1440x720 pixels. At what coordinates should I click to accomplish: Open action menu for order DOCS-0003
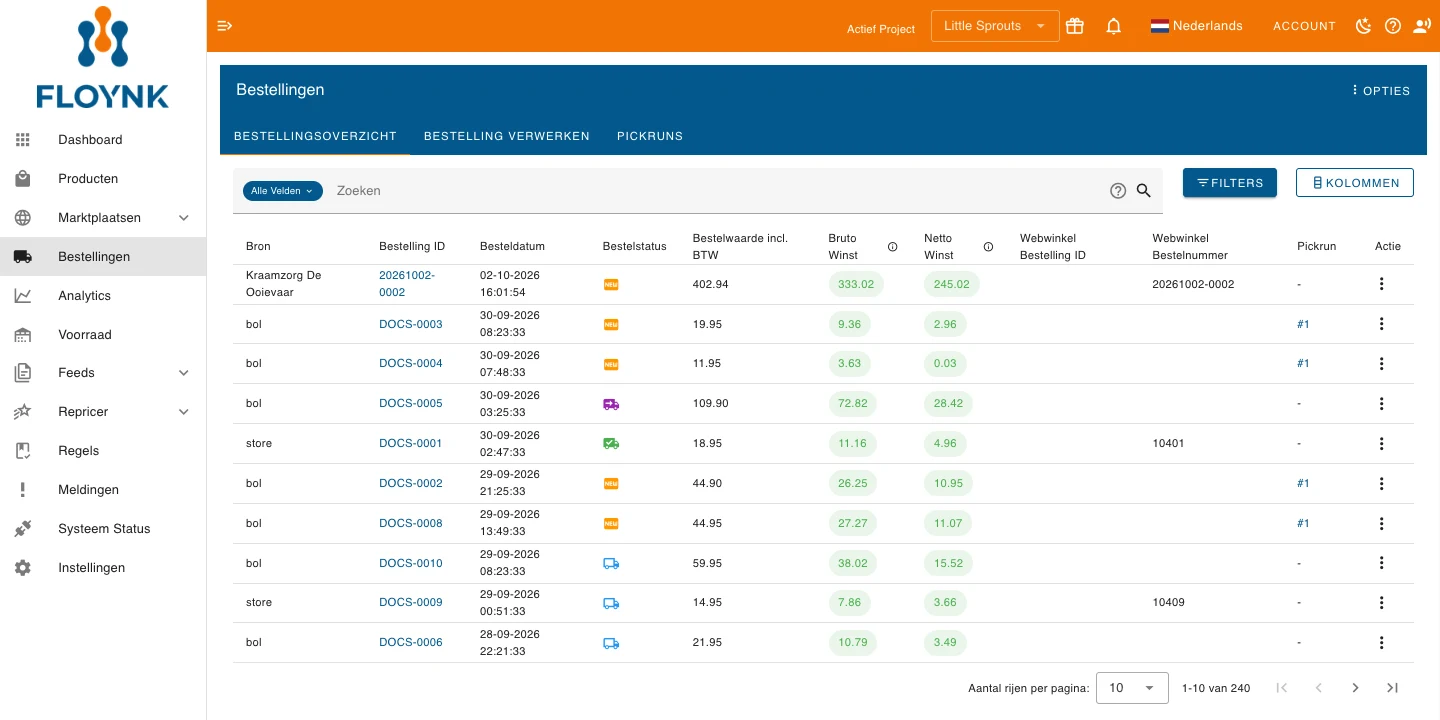tap(1382, 324)
